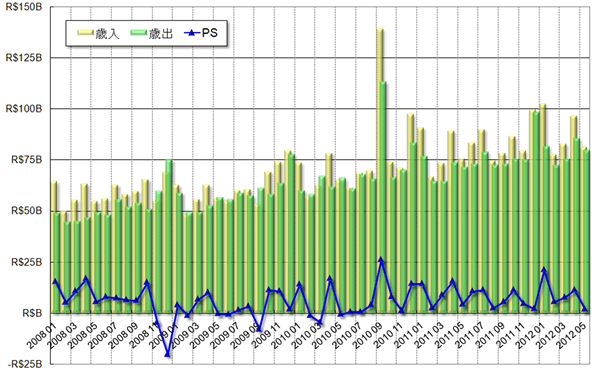Click the 2009 05 x-axis label
599x371 pixels.
click(203, 335)
